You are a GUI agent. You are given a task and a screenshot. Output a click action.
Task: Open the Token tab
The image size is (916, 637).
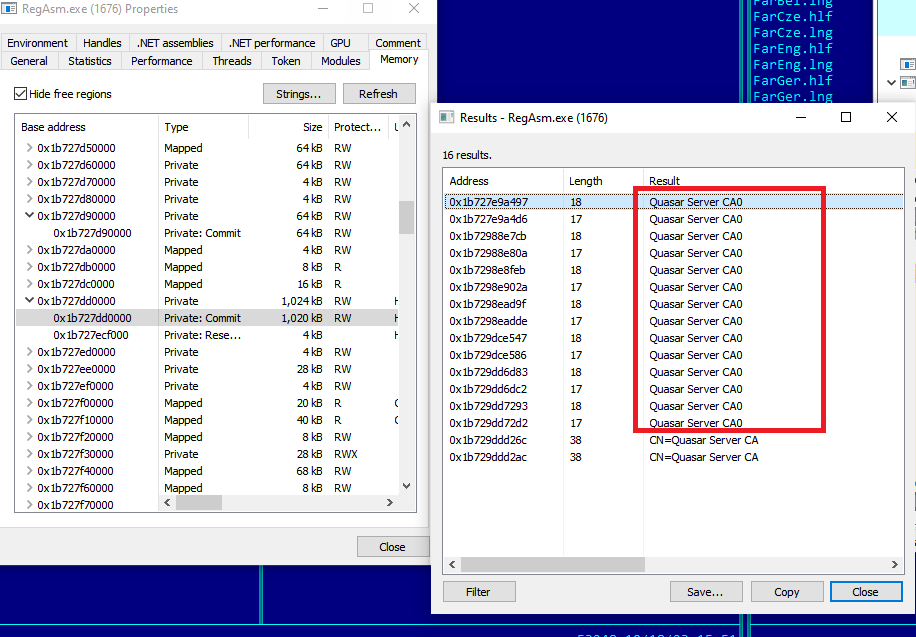click(x=285, y=60)
